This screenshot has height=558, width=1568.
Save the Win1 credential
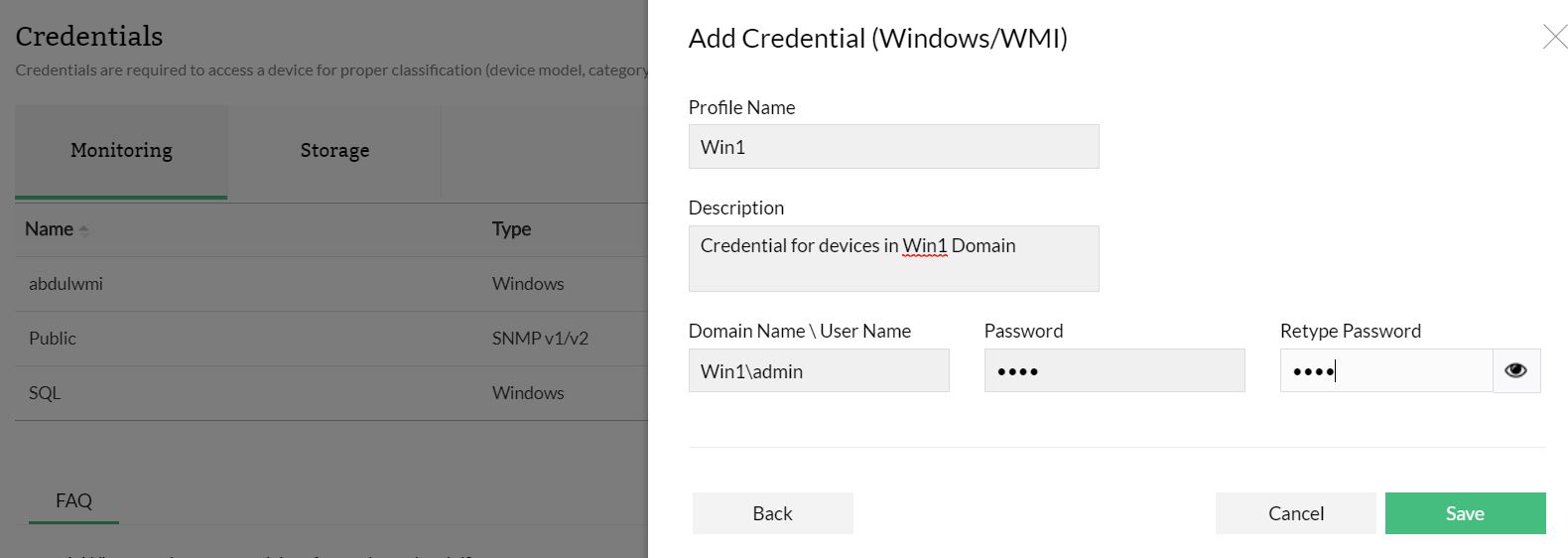pyautogui.click(x=1465, y=513)
